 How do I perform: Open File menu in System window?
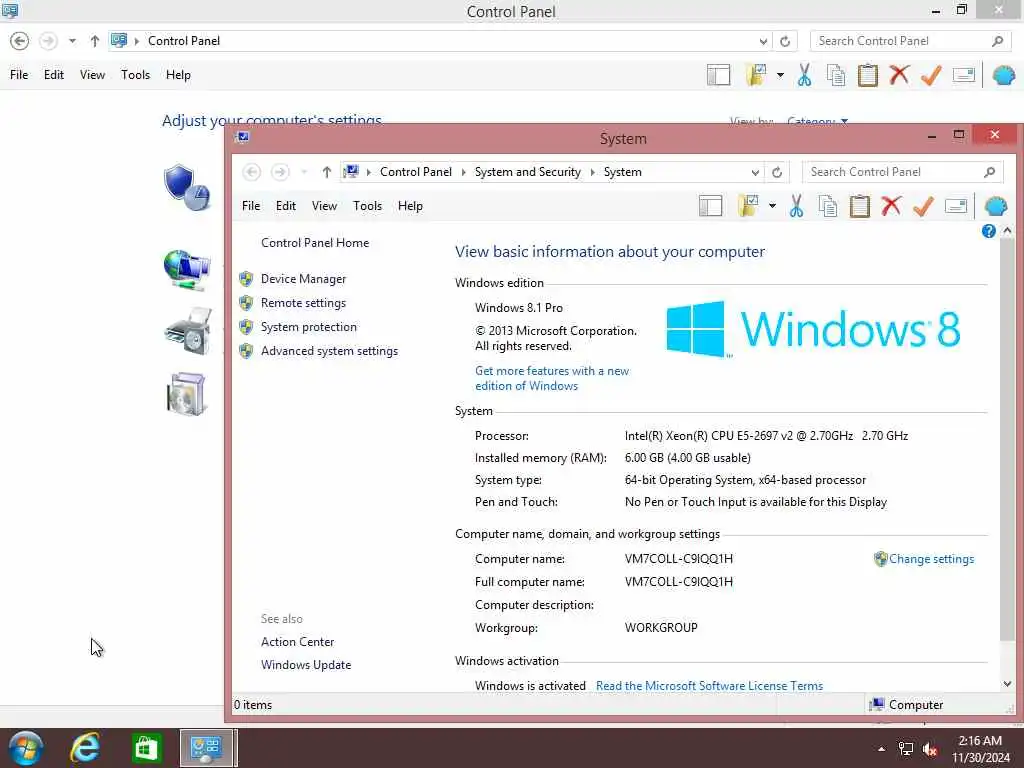pos(251,206)
